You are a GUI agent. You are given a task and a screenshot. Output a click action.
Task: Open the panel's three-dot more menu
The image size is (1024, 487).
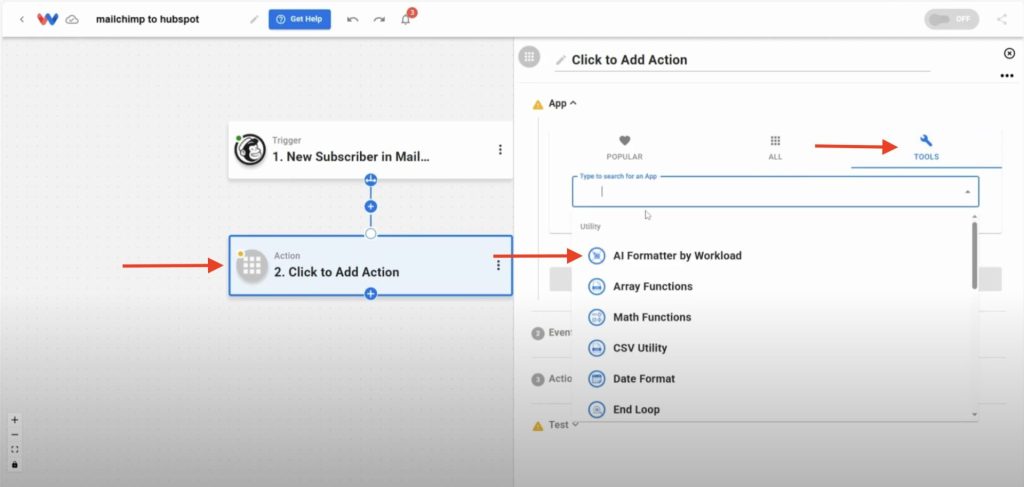pyautogui.click(x=1006, y=76)
